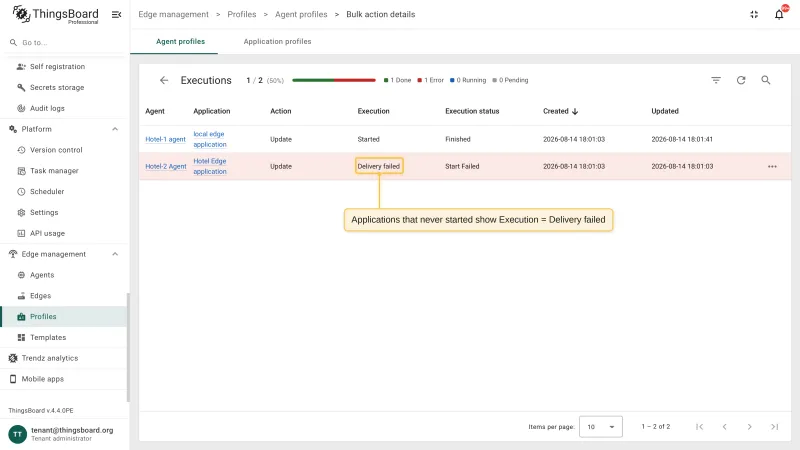This screenshot has width=800, height=450.
Task: Sort by Created column arrow
Action: point(575,111)
